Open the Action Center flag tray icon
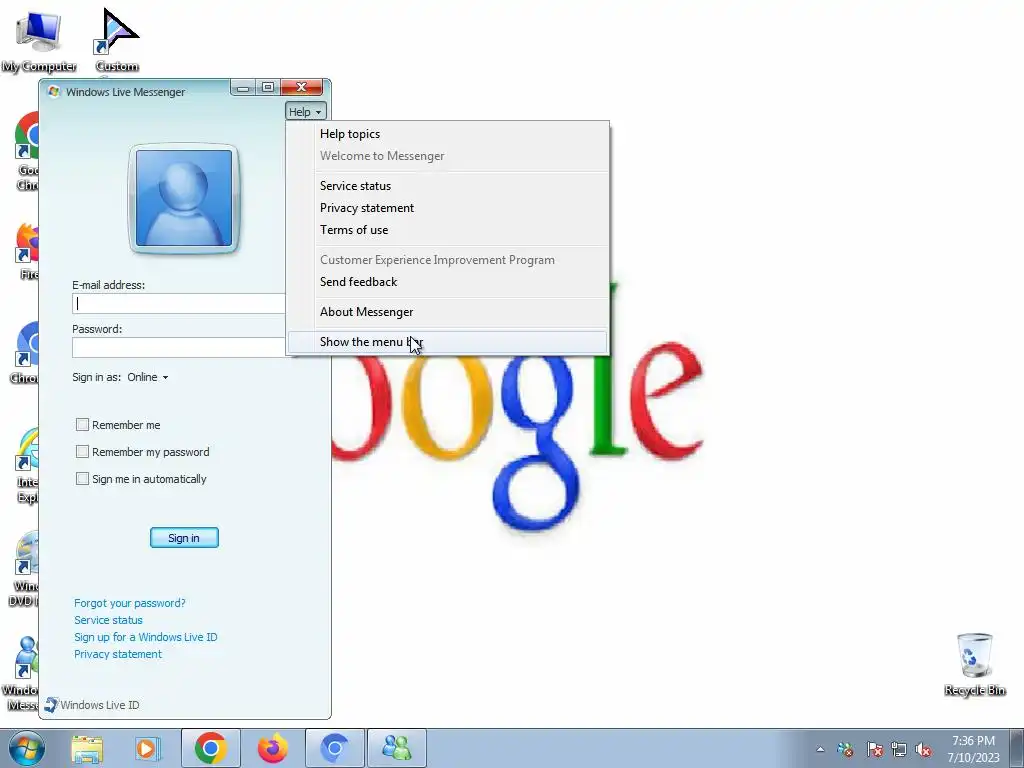Screen dimensions: 1024x768 [x=874, y=749]
